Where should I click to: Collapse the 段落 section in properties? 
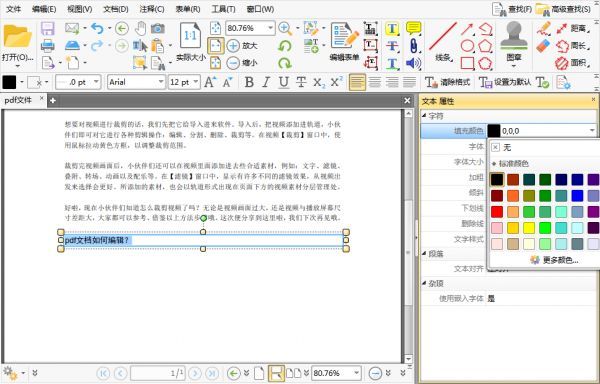[424, 253]
